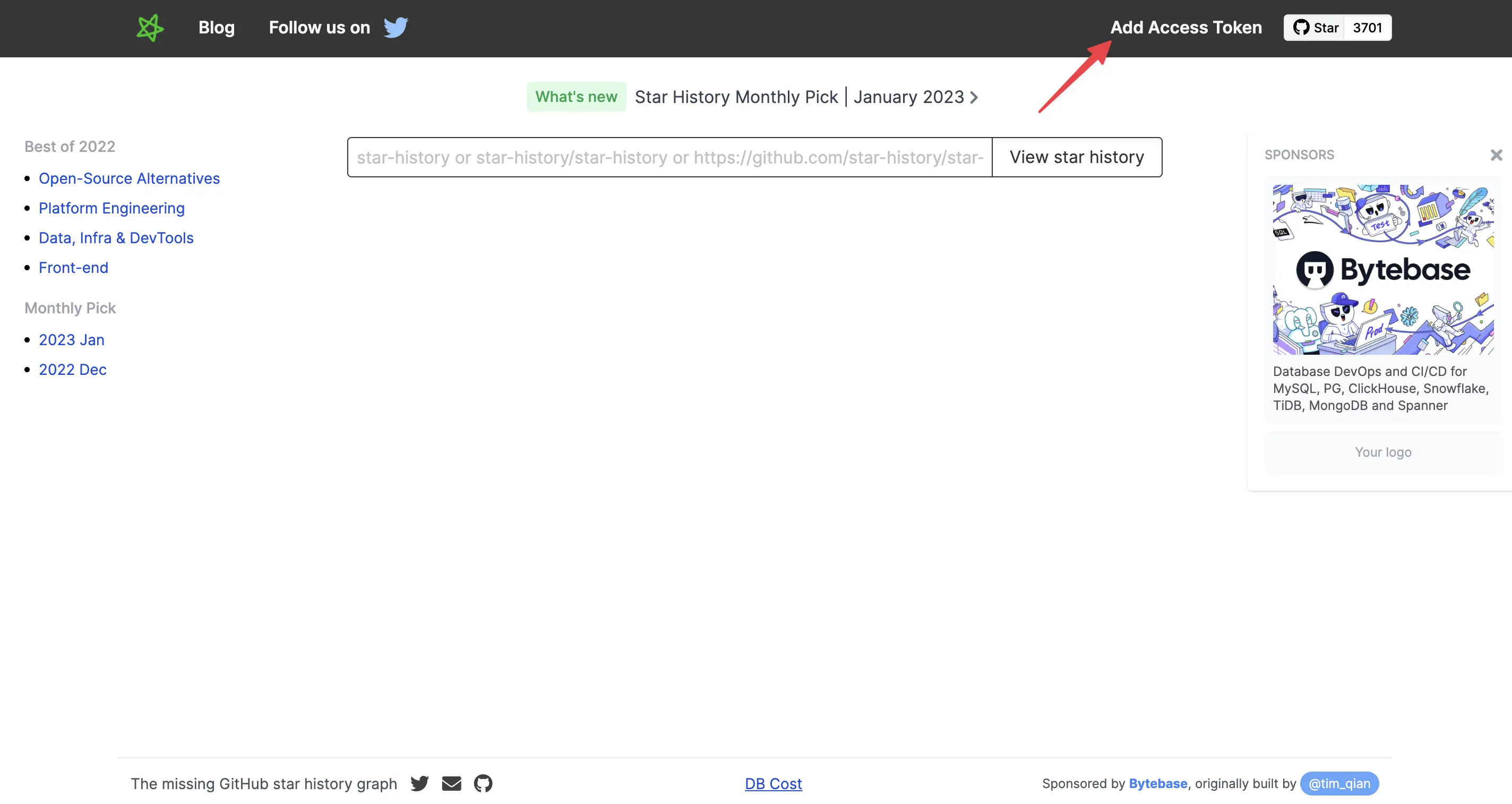Click the GitHub Star button icon
The height and width of the screenshot is (804, 1512).
point(1301,28)
